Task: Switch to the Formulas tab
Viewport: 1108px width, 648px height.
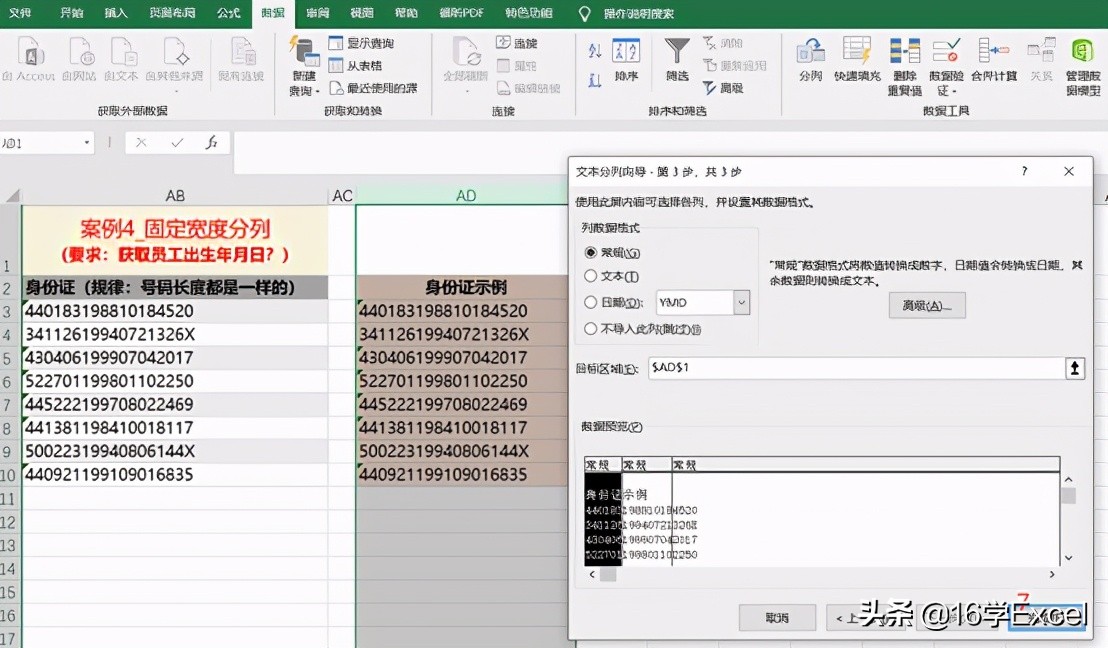Action: (228, 13)
